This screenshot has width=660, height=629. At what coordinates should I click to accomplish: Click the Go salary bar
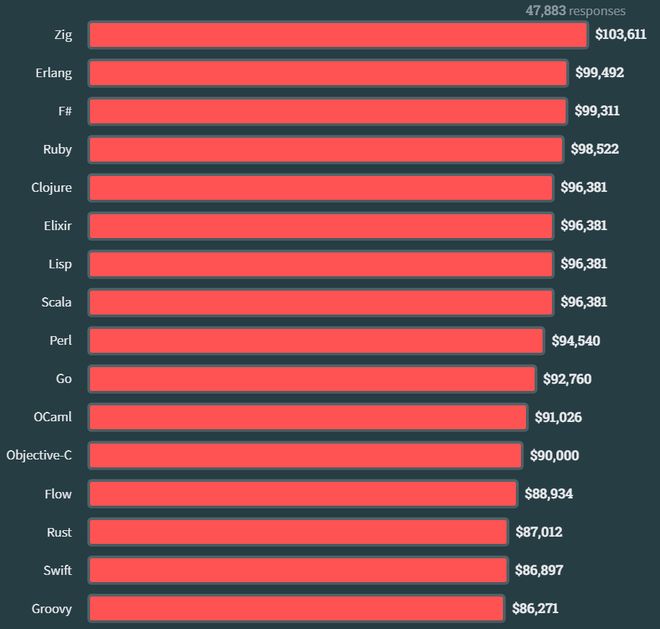point(313,379)
